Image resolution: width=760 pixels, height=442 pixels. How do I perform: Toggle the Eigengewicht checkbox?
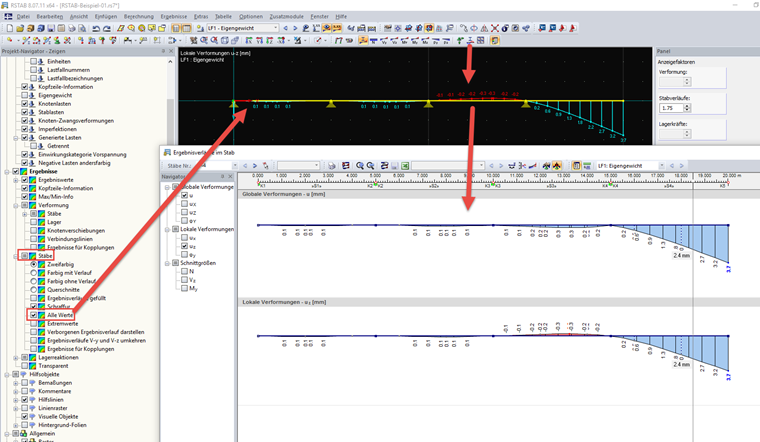tap(25, 95)
